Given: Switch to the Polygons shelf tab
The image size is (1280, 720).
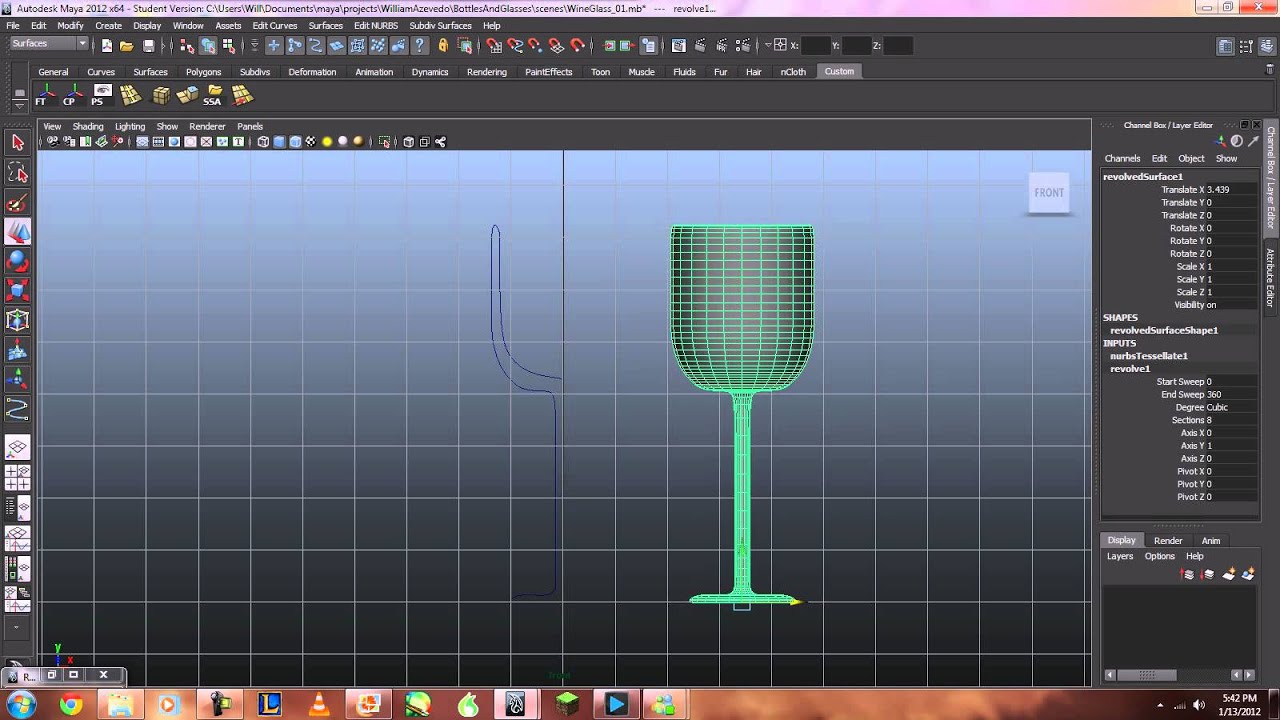Looking at the screenshot, I should (203, 72).
